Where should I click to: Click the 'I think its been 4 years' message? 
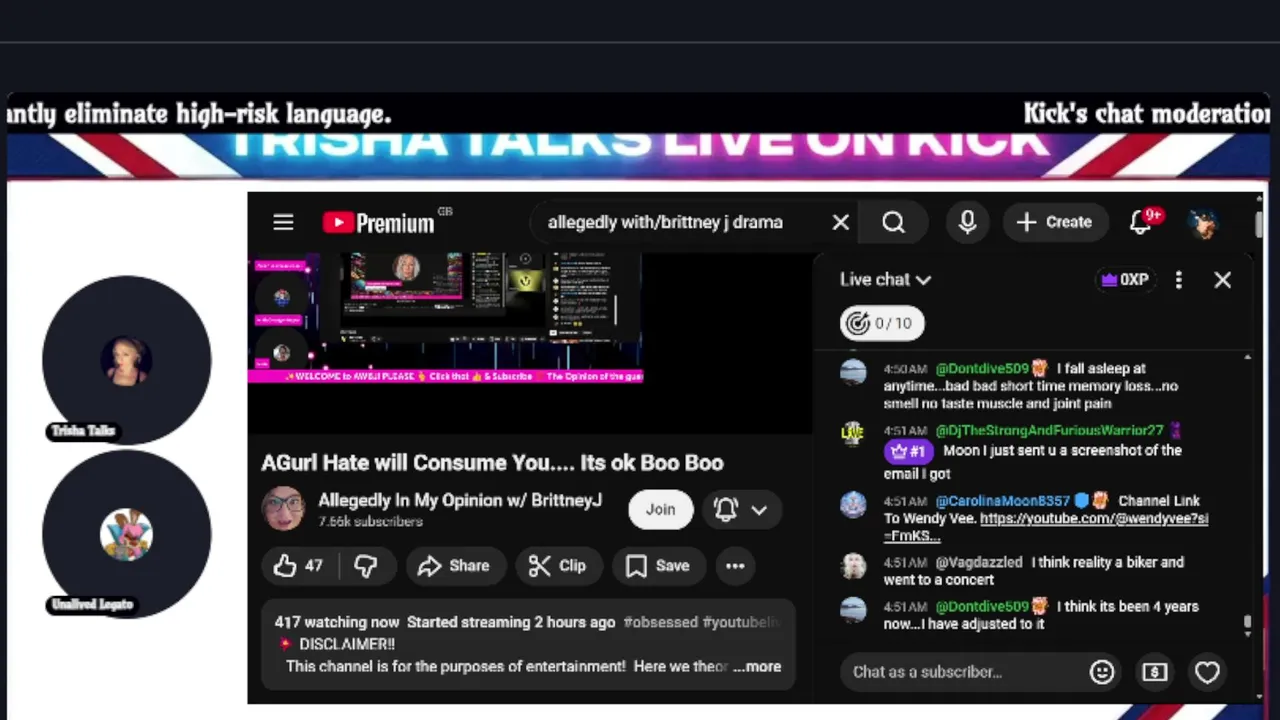(1041, 615)
